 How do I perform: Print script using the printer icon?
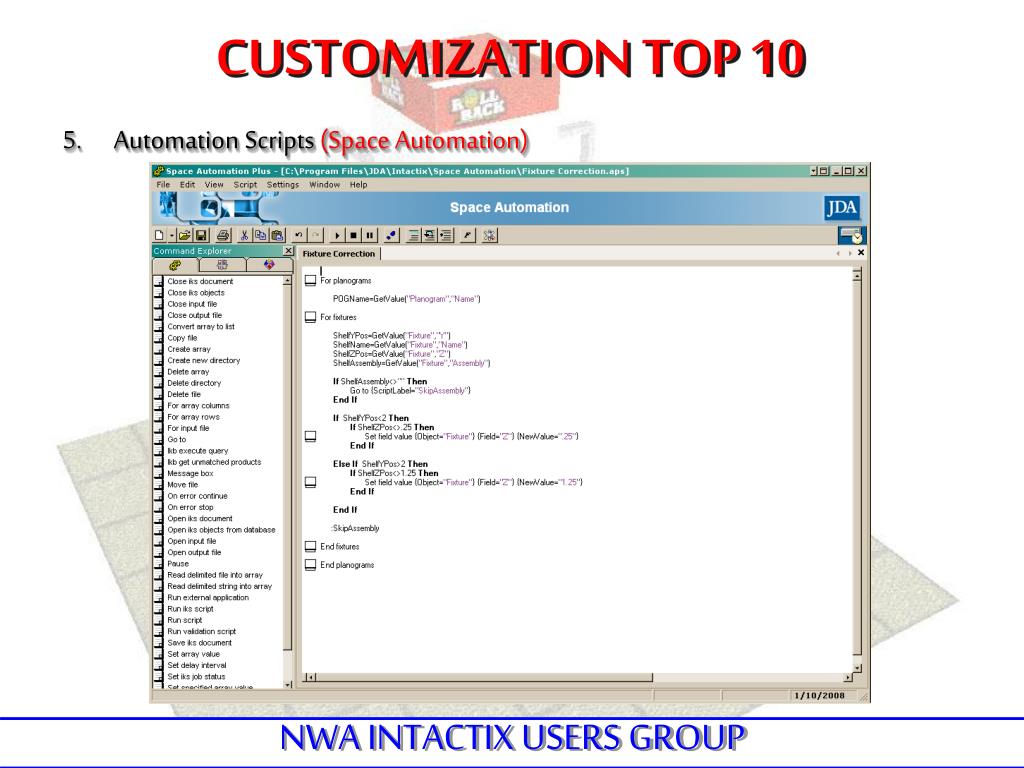coord(223,235)
